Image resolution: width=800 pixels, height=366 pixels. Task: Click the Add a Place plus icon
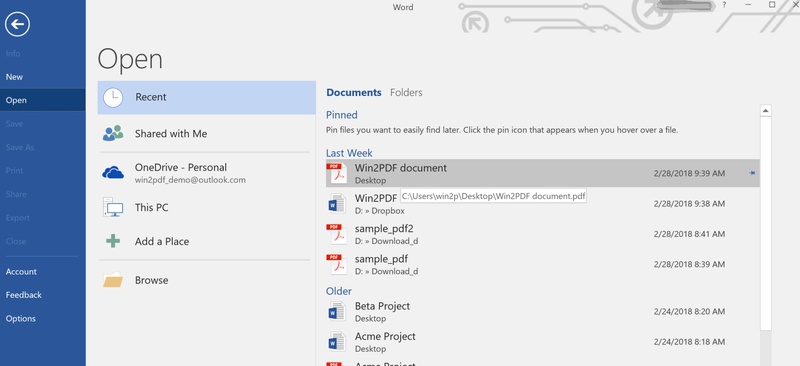(x=113, y=241)
